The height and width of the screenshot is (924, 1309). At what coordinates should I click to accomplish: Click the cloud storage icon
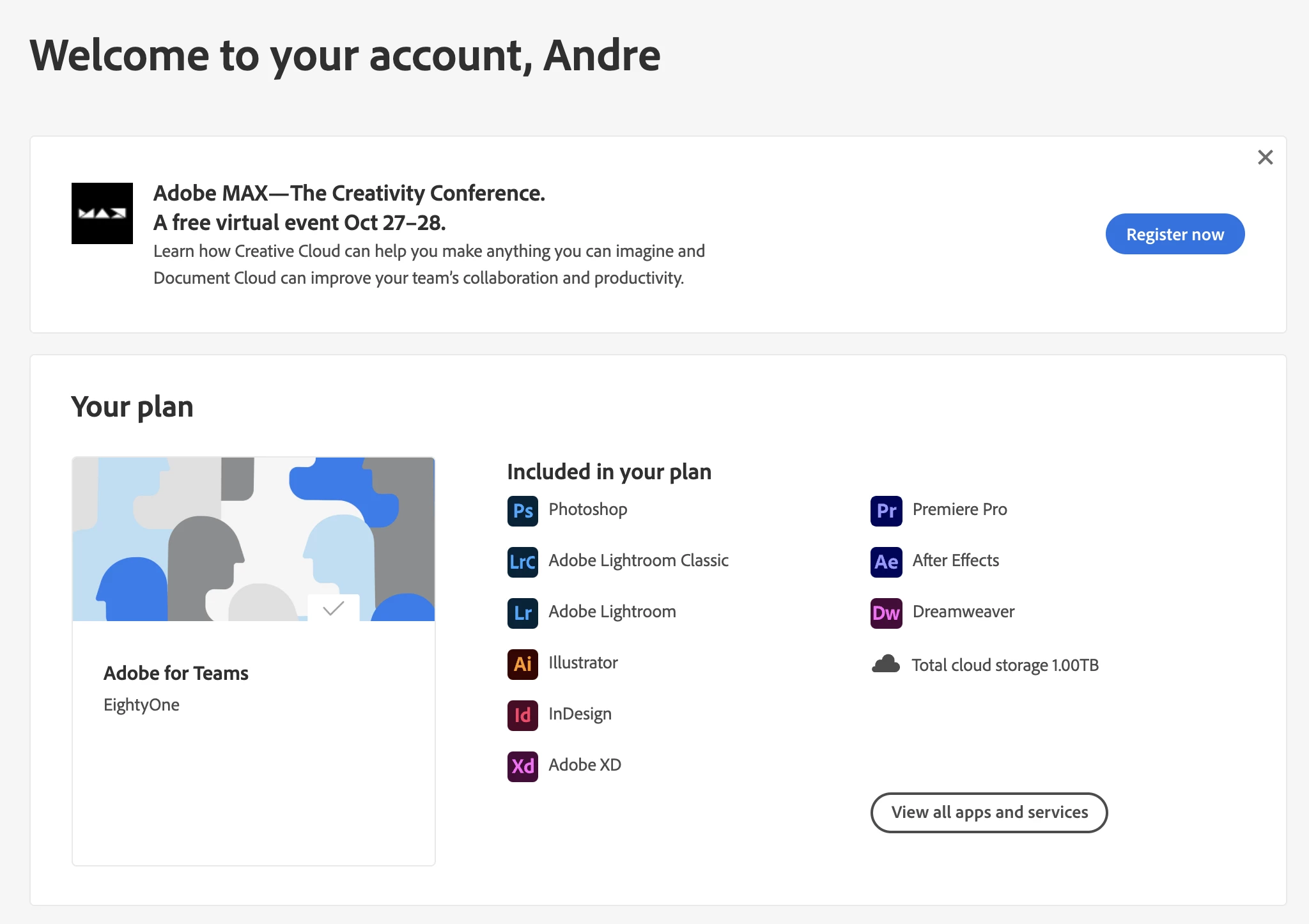pyautogui.click(x=886, y=665)
